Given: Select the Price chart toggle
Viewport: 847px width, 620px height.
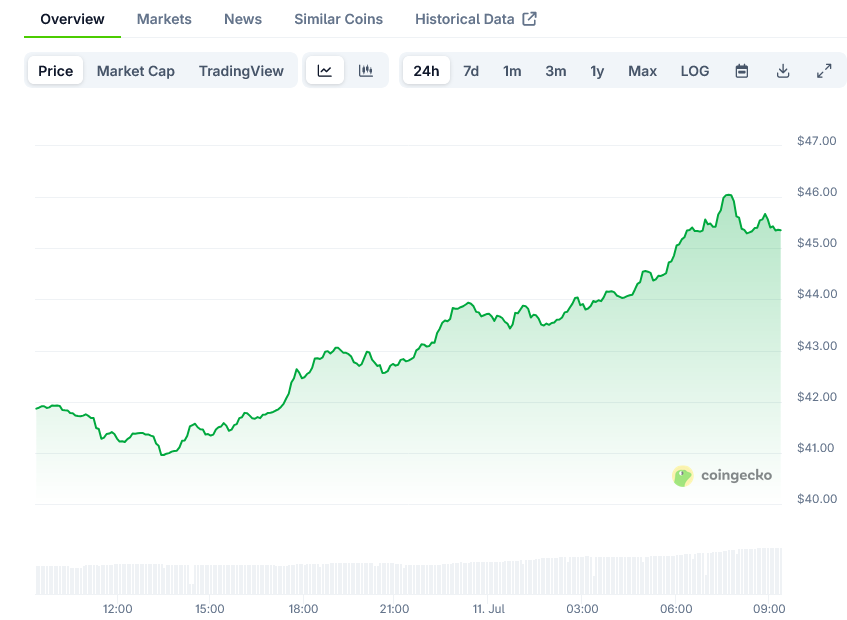Looking at the screenshot, I should 56,71.
